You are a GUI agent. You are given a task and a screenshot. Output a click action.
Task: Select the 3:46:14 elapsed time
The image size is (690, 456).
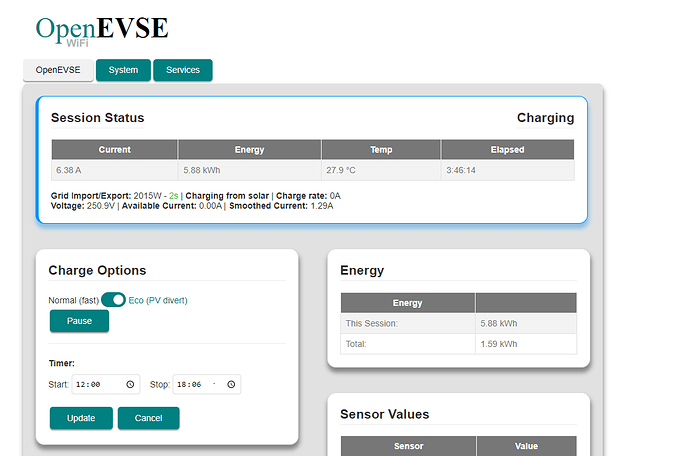click(461, 170)
